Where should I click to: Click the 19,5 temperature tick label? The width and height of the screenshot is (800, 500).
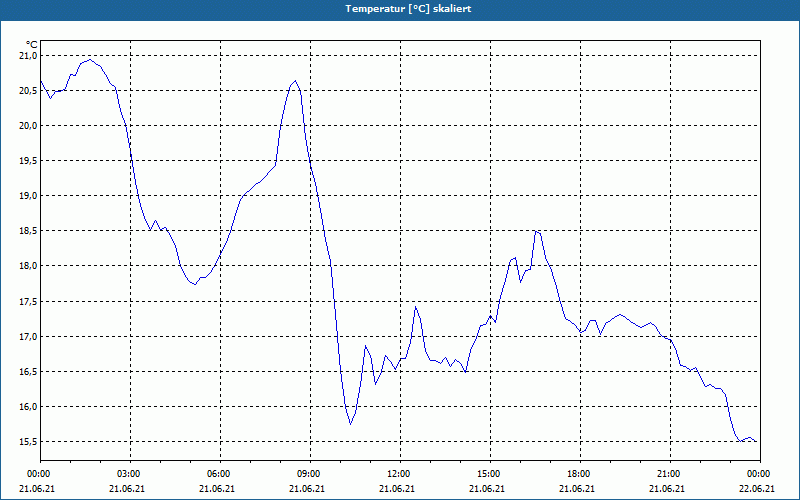(29, 161)
